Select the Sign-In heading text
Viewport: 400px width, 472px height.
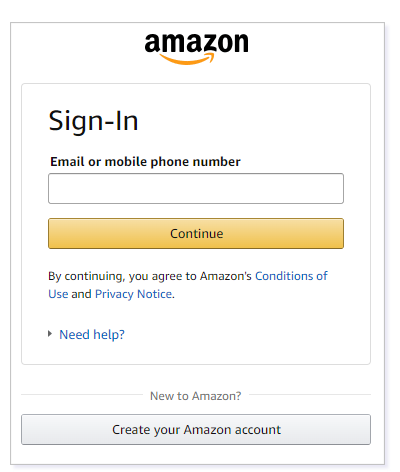93,122
